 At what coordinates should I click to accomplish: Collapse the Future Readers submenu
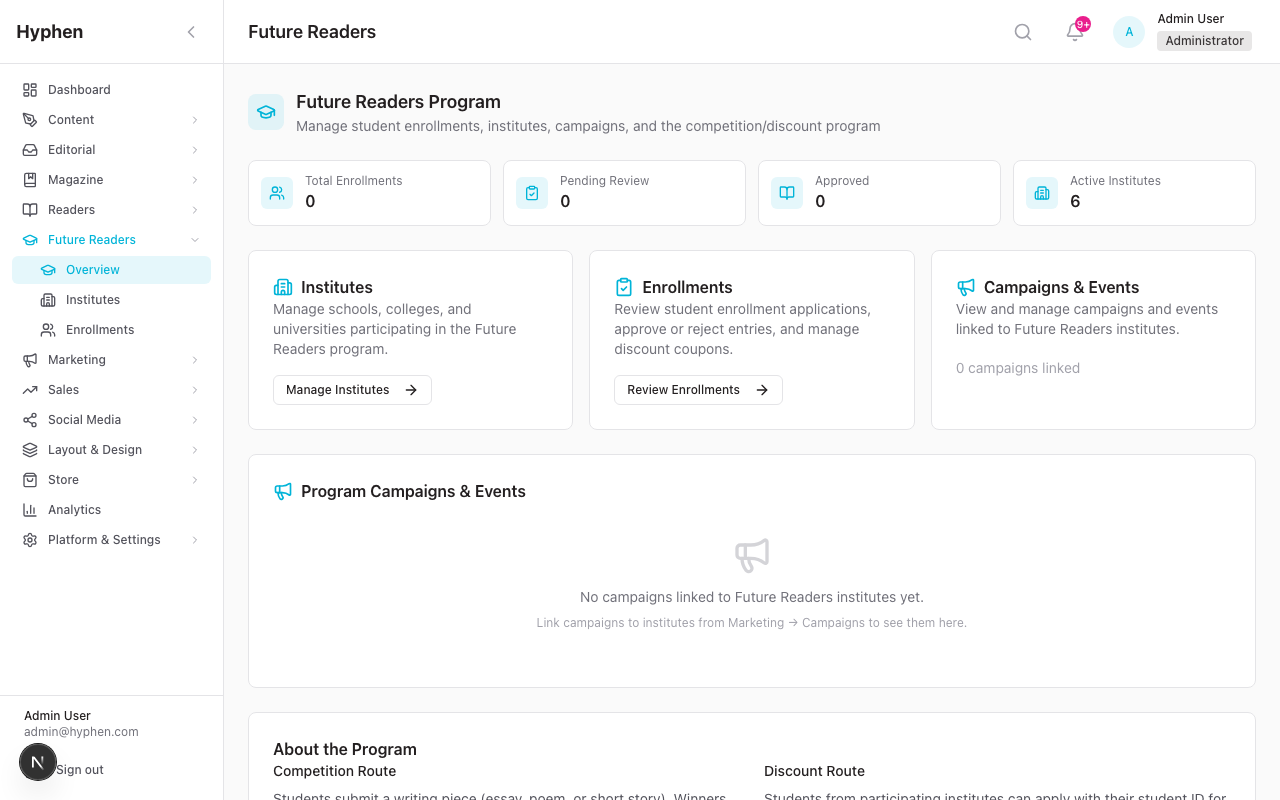(196, 239)
